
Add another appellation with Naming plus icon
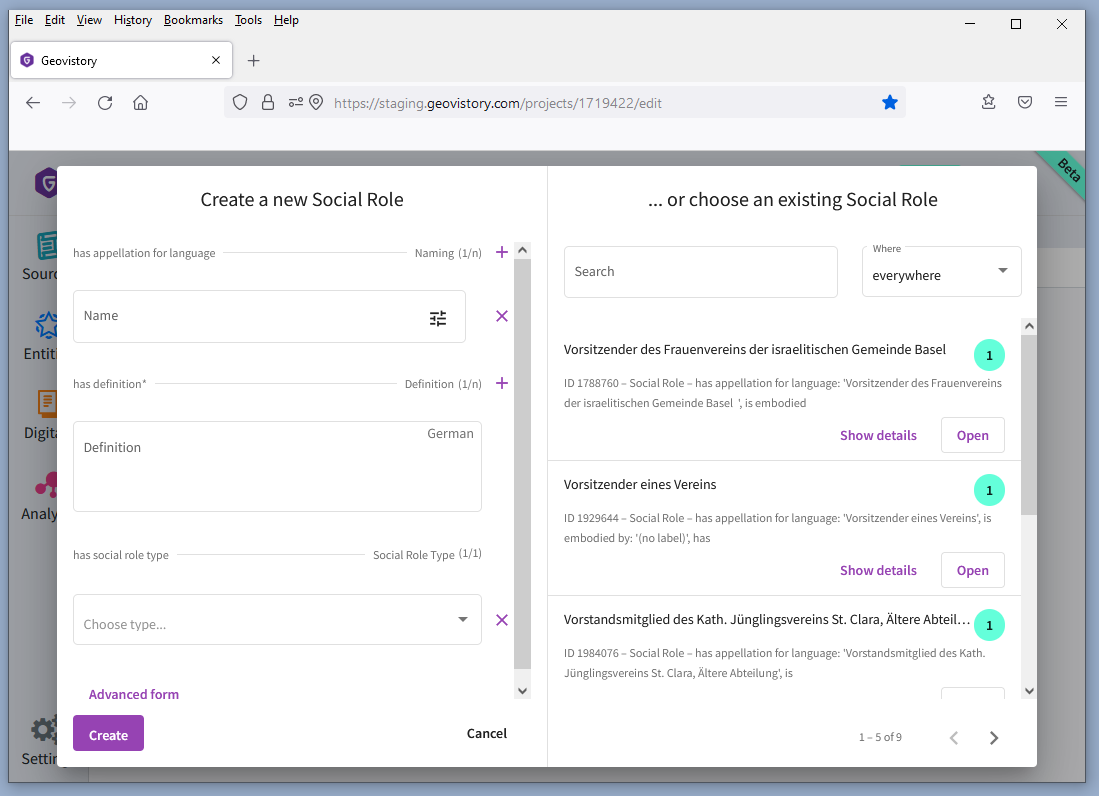tap(502, 252)
